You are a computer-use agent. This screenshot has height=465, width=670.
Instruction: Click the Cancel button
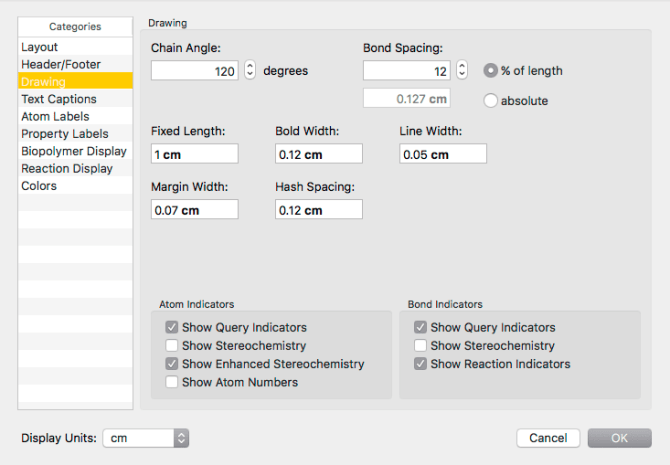(x=548, y=438)
